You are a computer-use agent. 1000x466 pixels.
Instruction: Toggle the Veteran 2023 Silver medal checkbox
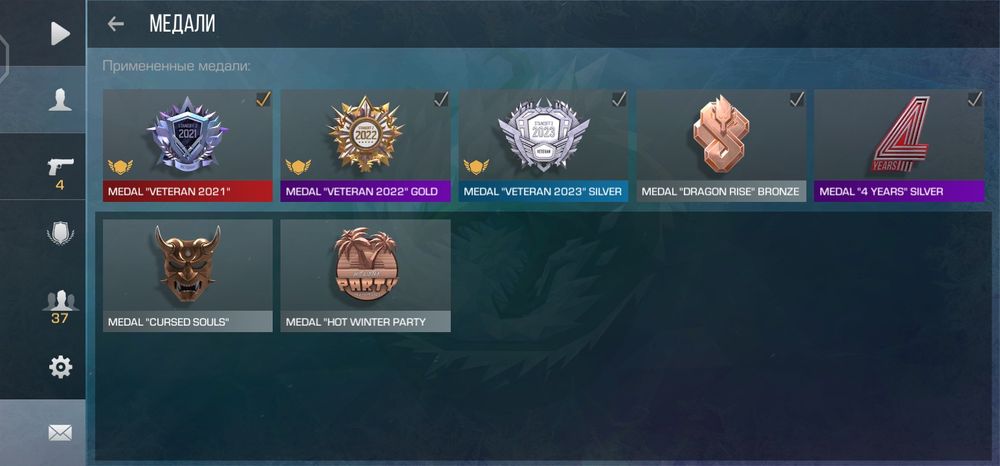(x=619, y=99)
